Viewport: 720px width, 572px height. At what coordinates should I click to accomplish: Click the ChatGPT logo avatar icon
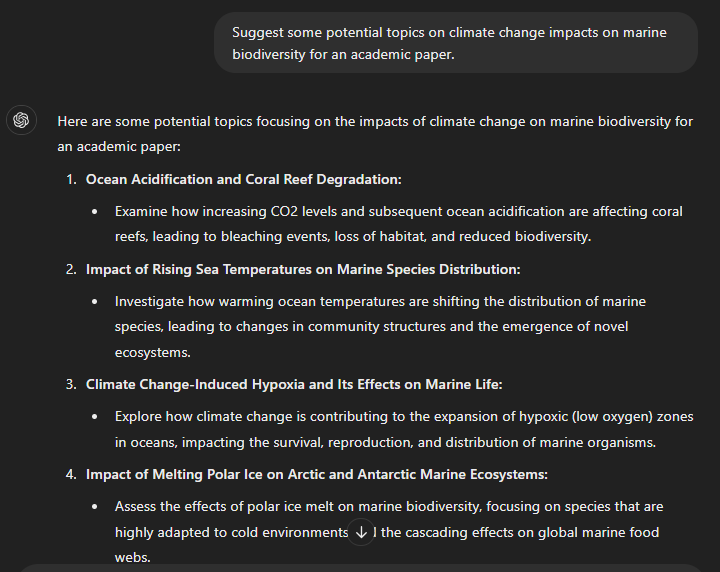(21, 120)
